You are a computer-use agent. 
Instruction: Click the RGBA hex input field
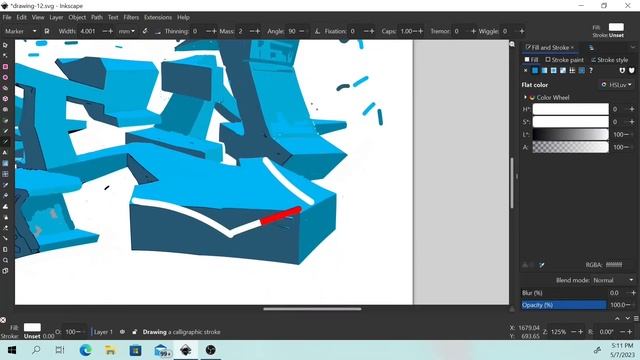click(614, 265)
